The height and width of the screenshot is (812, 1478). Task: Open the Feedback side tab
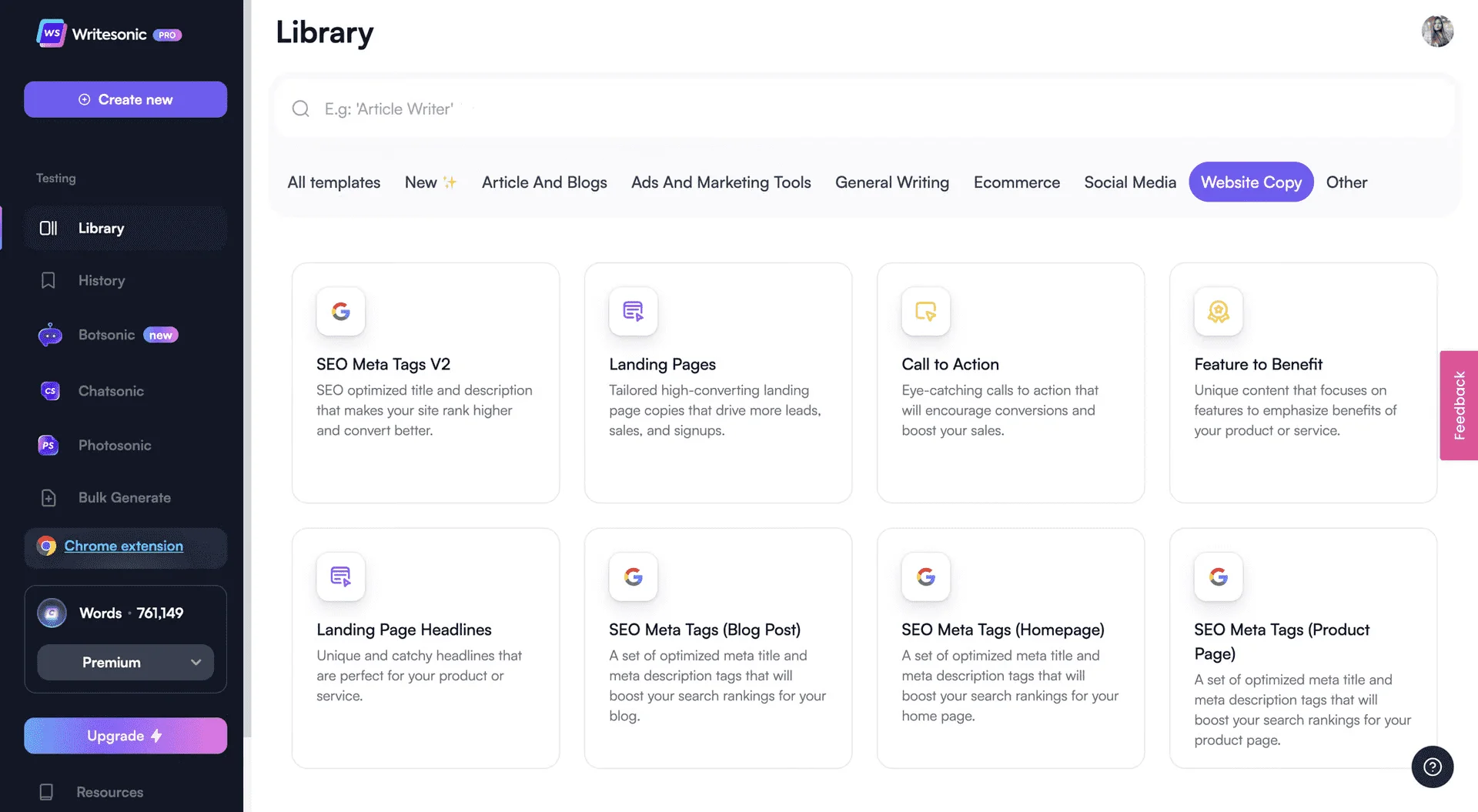pyautogui.click(x=1458, y=406)
